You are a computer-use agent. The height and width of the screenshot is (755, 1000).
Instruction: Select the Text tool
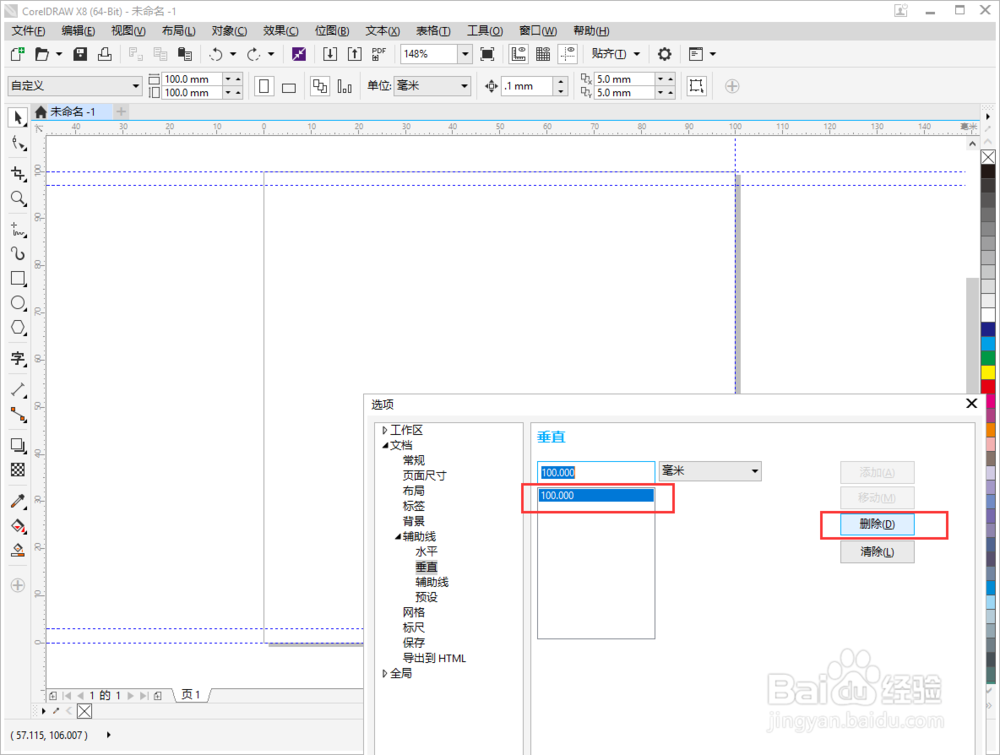click(18, 358)
